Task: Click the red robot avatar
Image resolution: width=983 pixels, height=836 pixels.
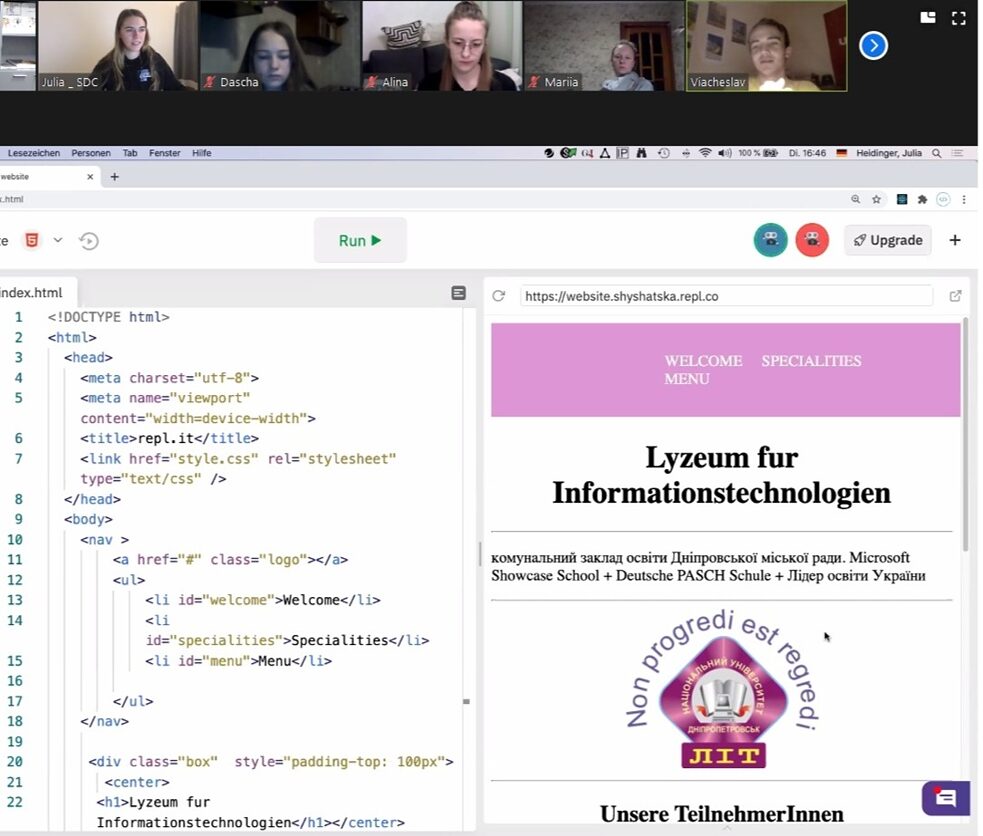Action: coord(812,240)
